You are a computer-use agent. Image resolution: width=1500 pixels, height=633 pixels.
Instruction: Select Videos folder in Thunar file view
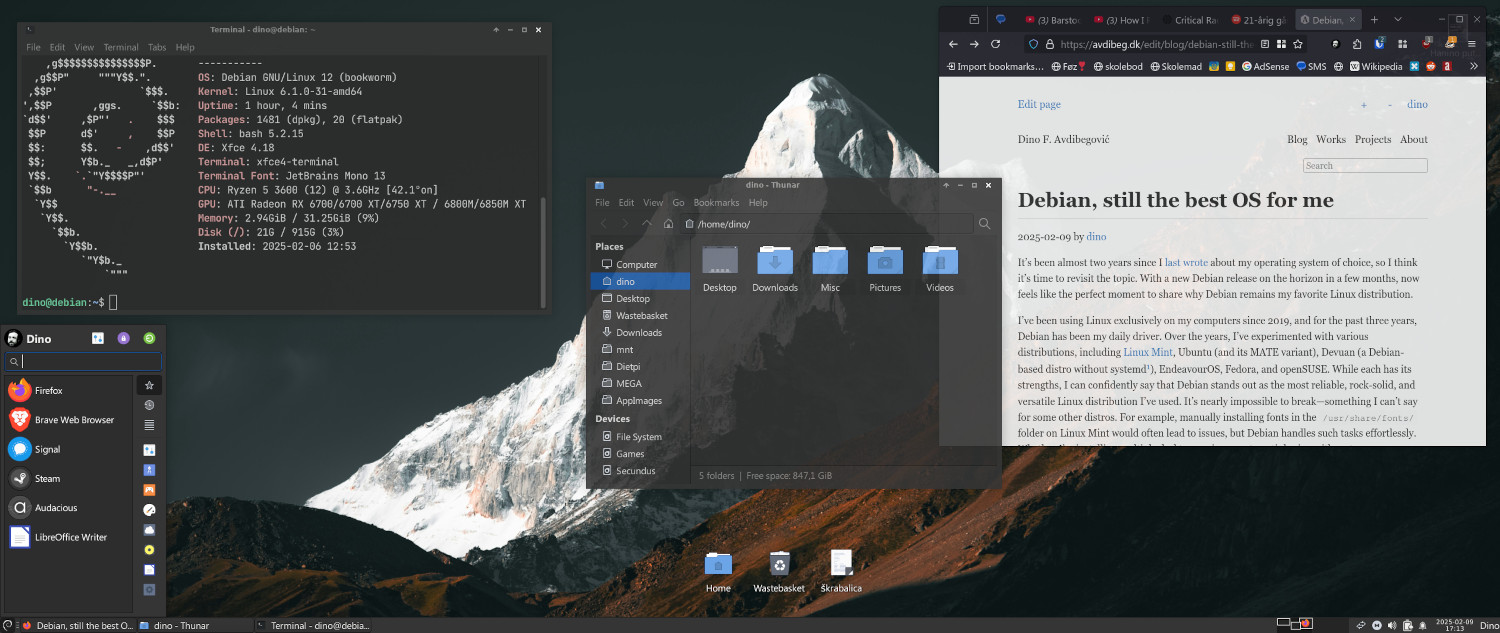pos(940,269)
